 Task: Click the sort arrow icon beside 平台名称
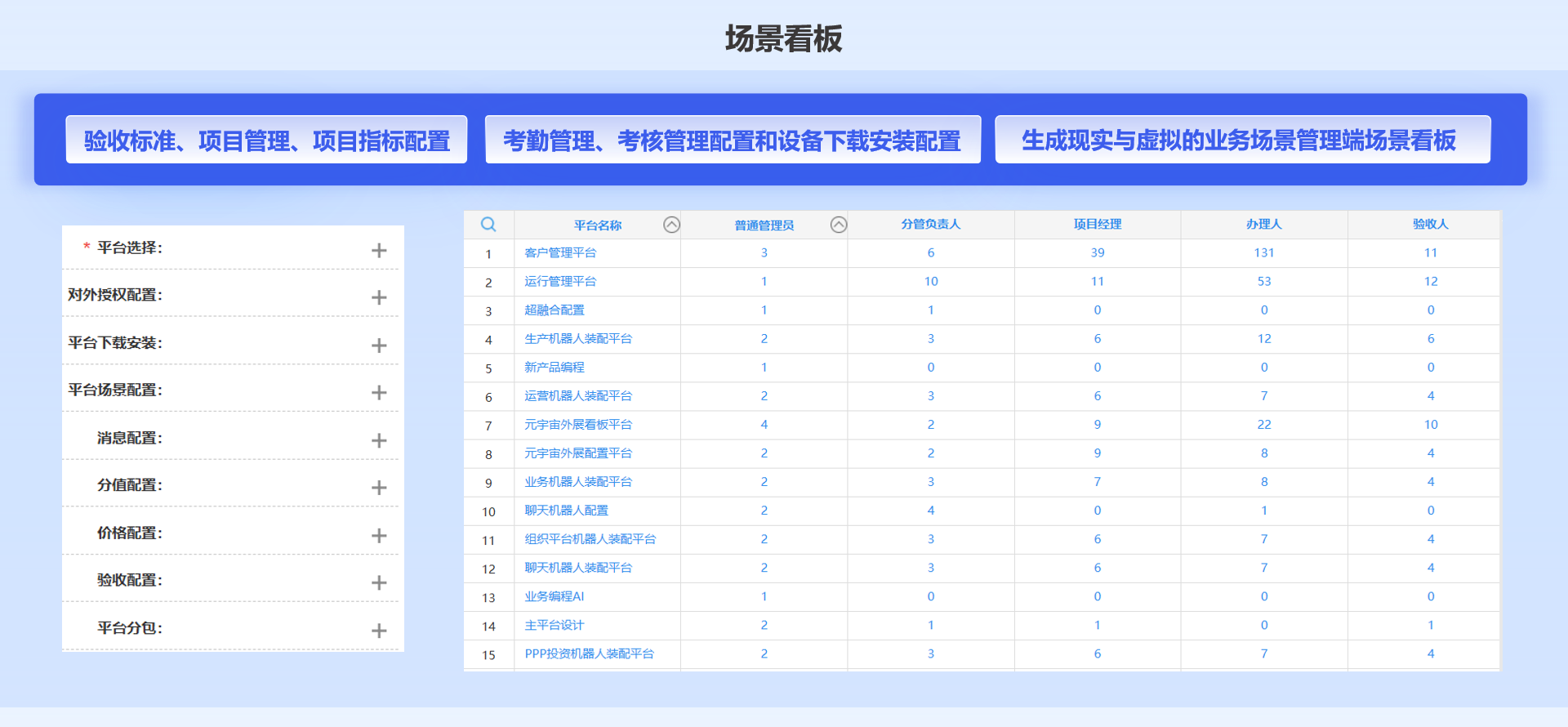[x=671, y=225]
